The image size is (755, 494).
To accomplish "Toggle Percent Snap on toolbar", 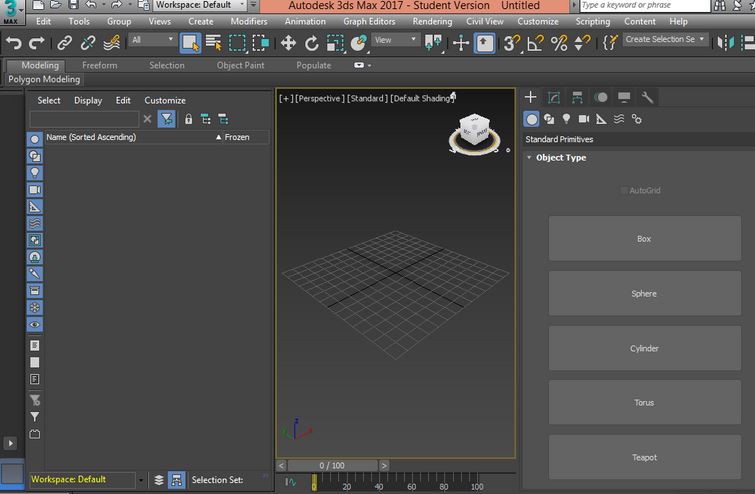I will (559, 43).
